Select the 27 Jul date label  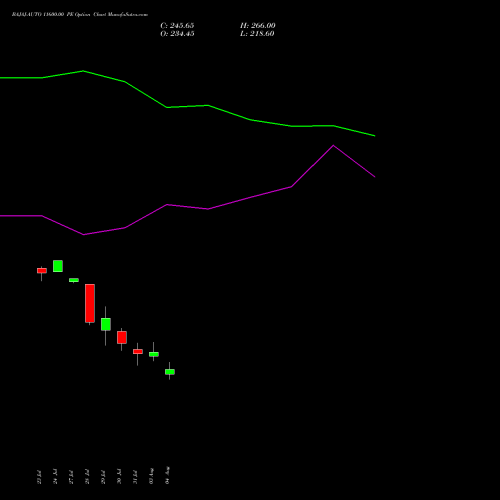coord(71,477)
